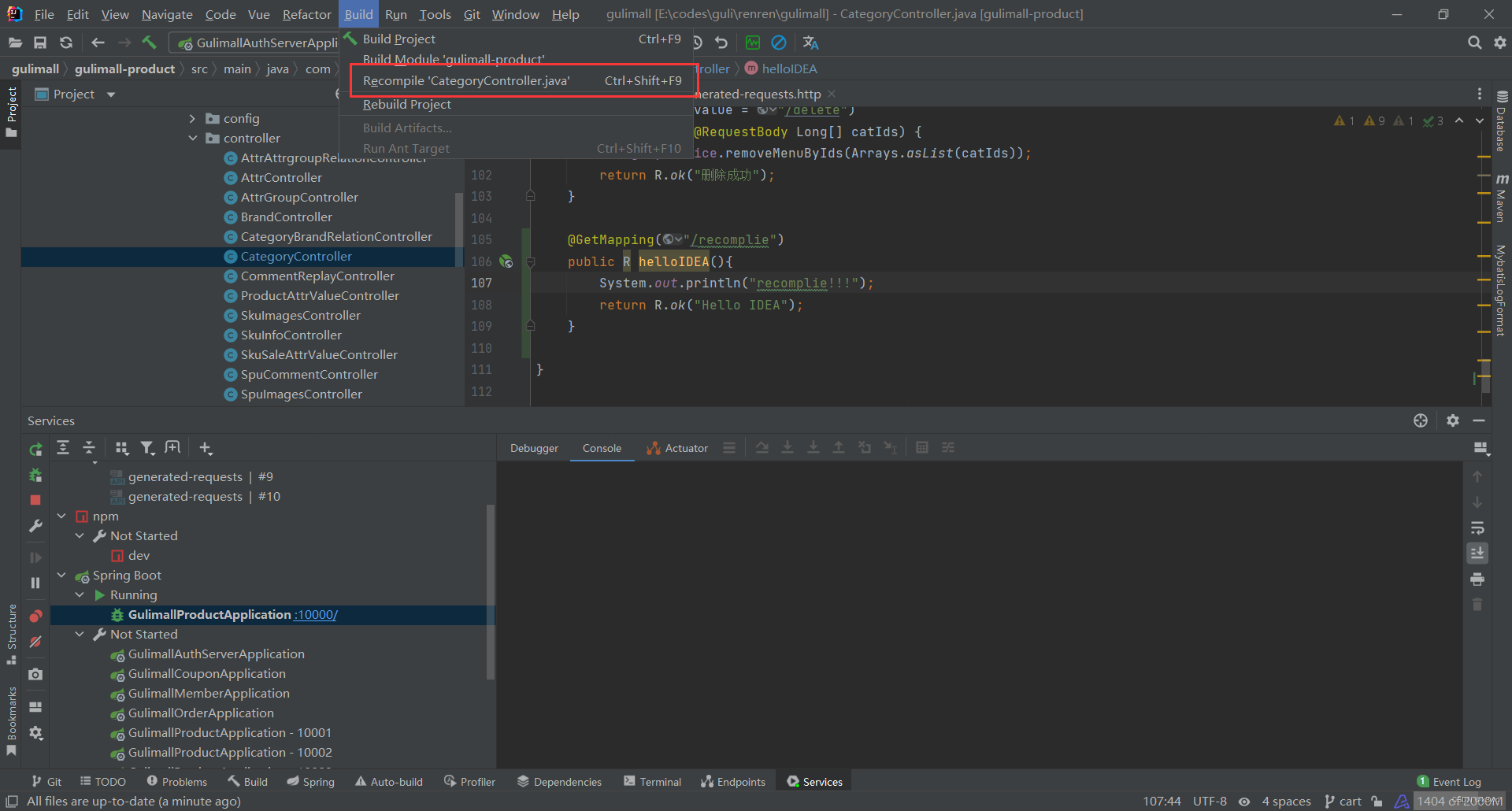Rerun the service with the green rerun icon
Image resolution: width=1512 pixels, height=811 pixels.
pyautogui.click(x=35, y=449)
